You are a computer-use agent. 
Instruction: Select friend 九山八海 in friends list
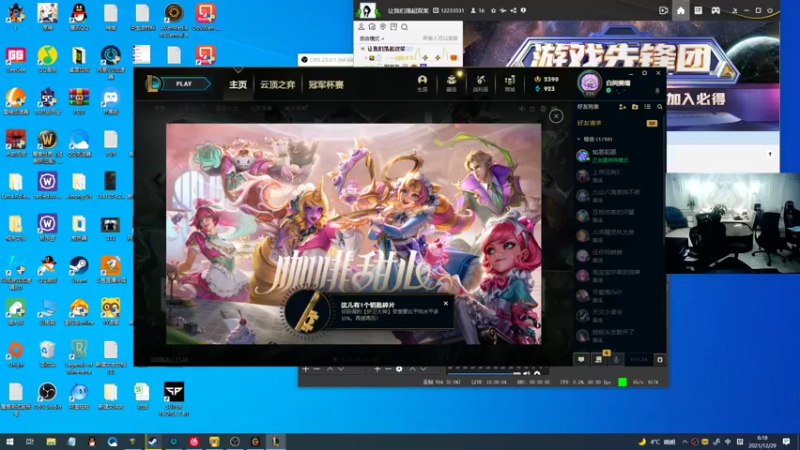618,195
